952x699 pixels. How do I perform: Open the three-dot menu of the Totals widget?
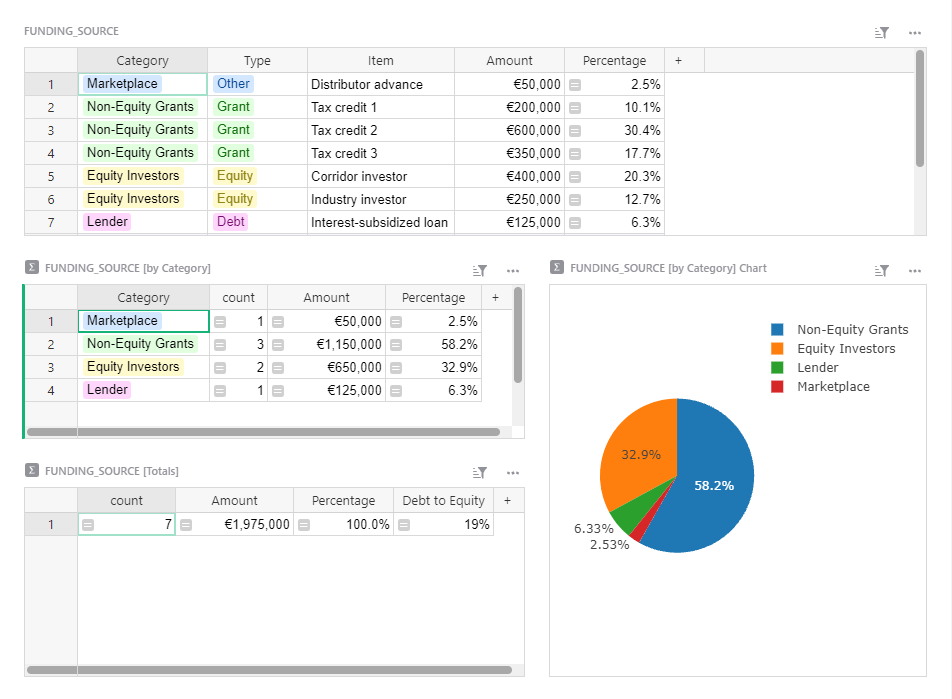pos(513,471)
